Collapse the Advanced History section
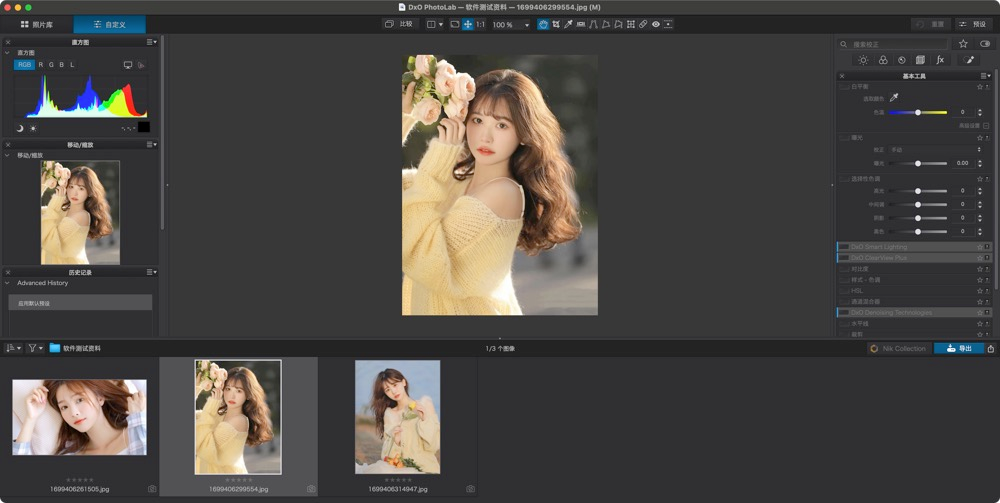 coord(7,283)
